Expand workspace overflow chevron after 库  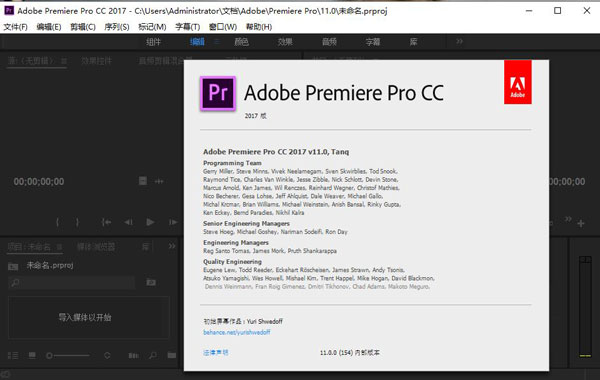pyautogui.click(x=459, y=41)
